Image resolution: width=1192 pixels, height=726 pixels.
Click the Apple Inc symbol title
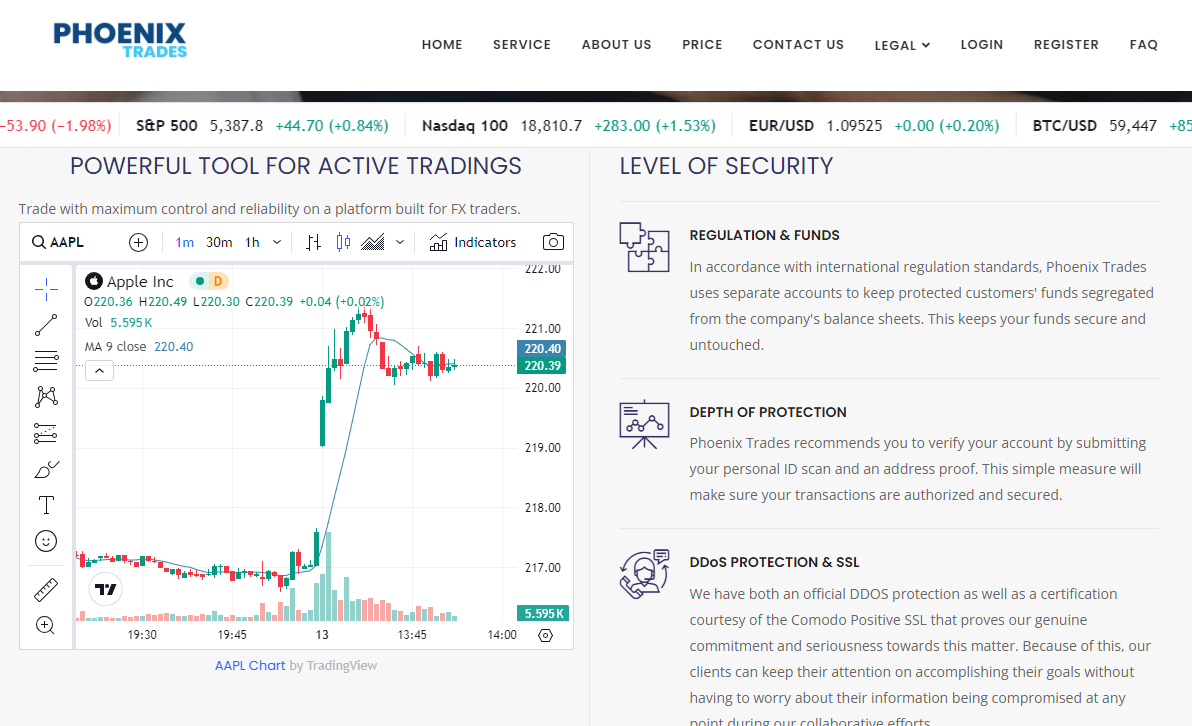141,282
